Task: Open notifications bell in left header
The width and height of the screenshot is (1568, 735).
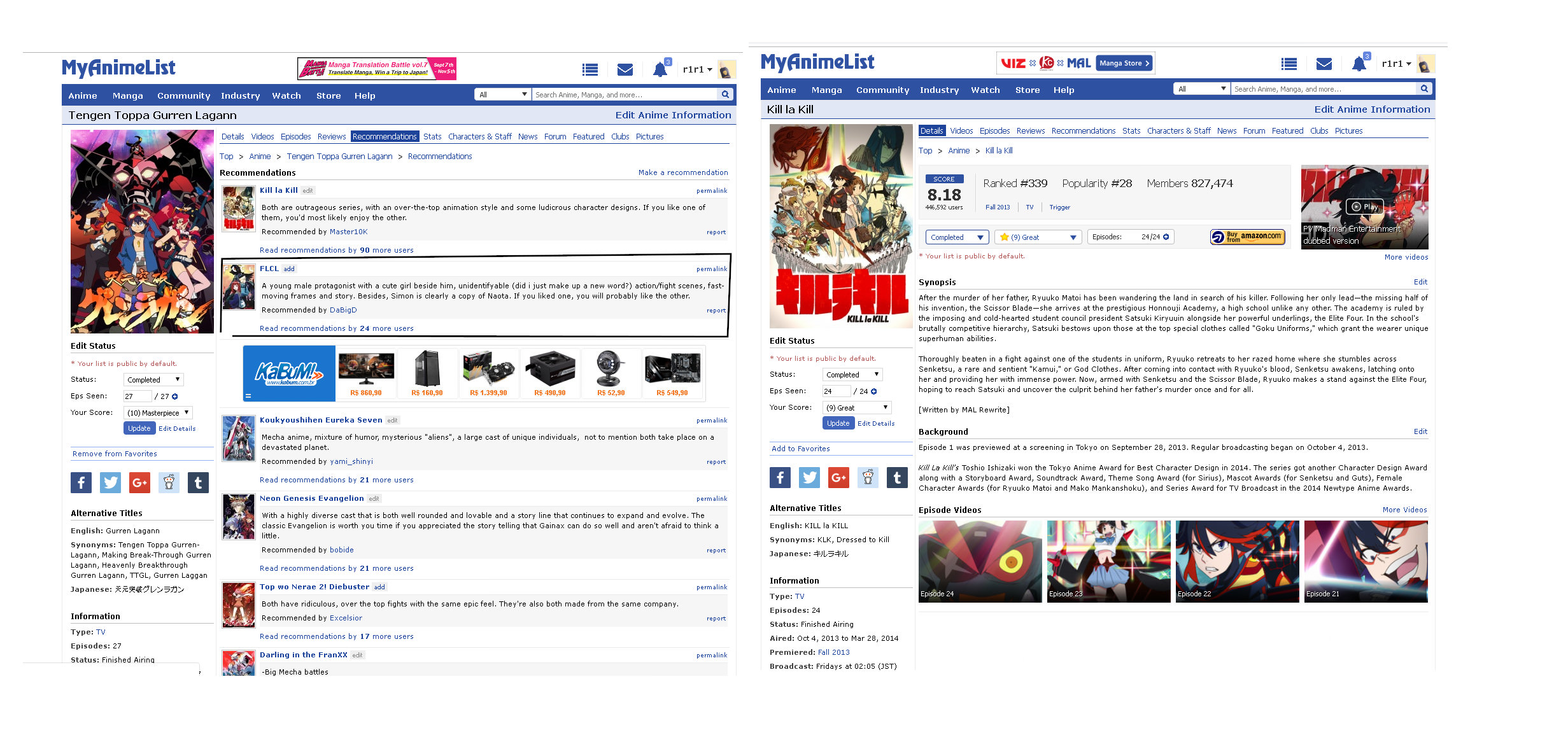Action: click(x=660, y=69)
